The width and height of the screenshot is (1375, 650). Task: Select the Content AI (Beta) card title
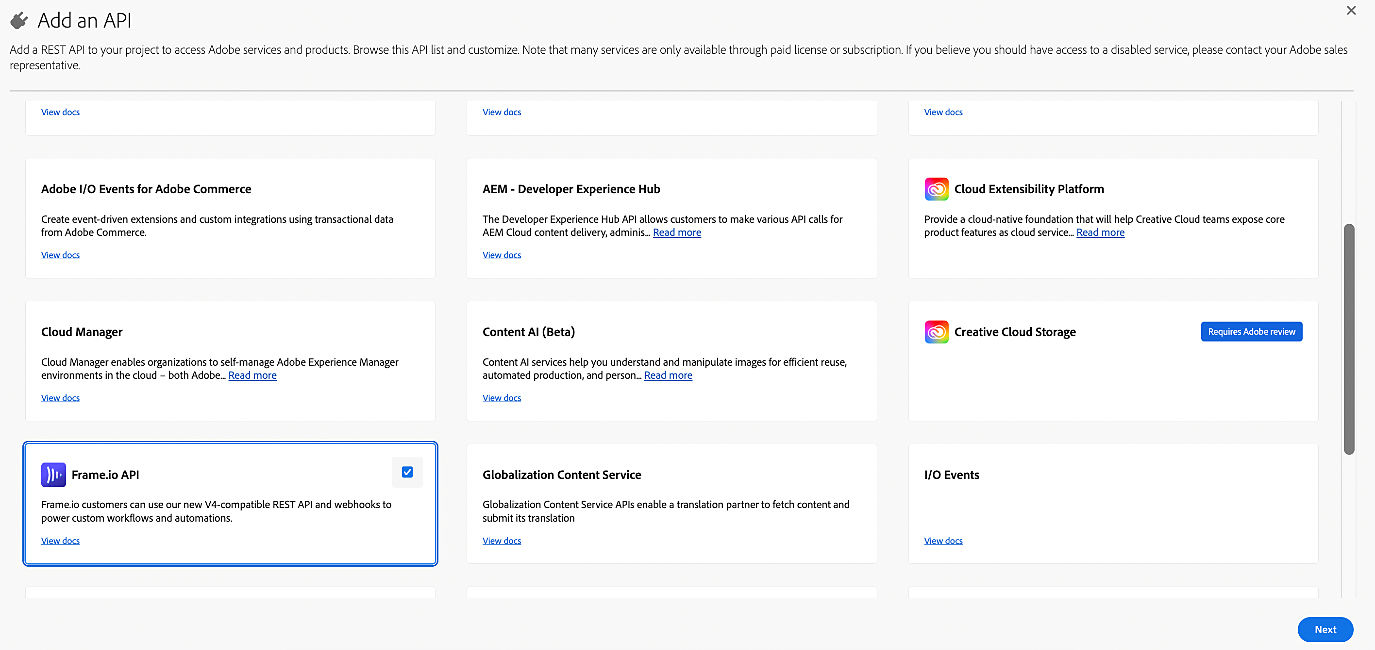point(529,332)
